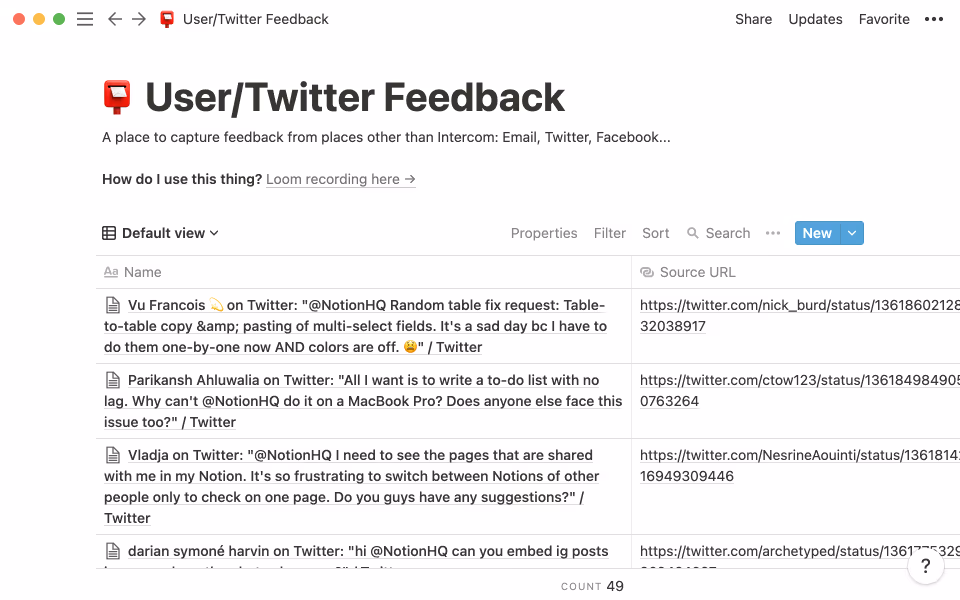This screenshot has height=600, width=960.
Task: Click the page icon beside the Vu Francois entry
Action: (112, 304)
